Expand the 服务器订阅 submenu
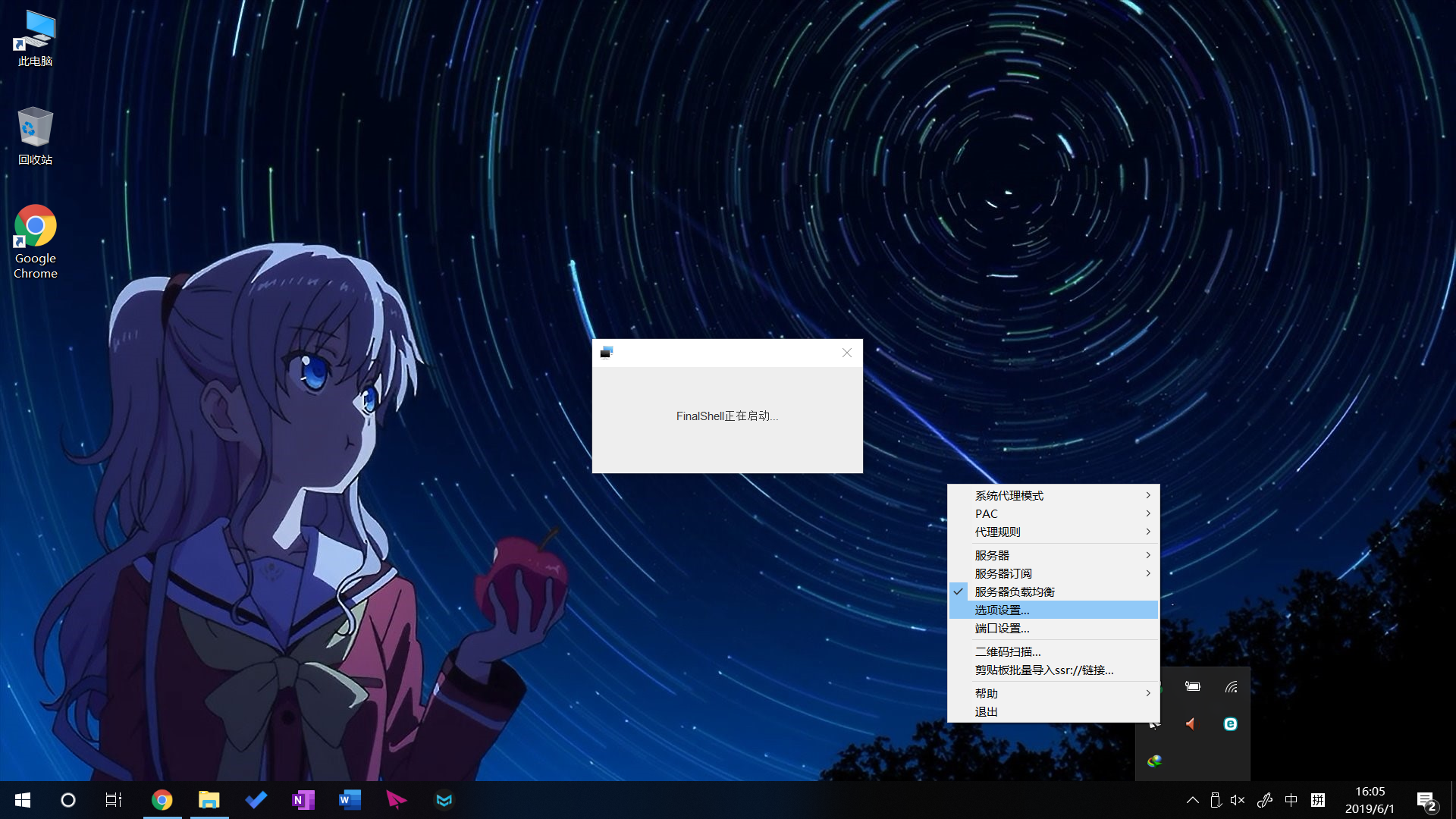The height and width of the screenshot is (819, 1456). pyautogui.click(x=1054, y=573)
